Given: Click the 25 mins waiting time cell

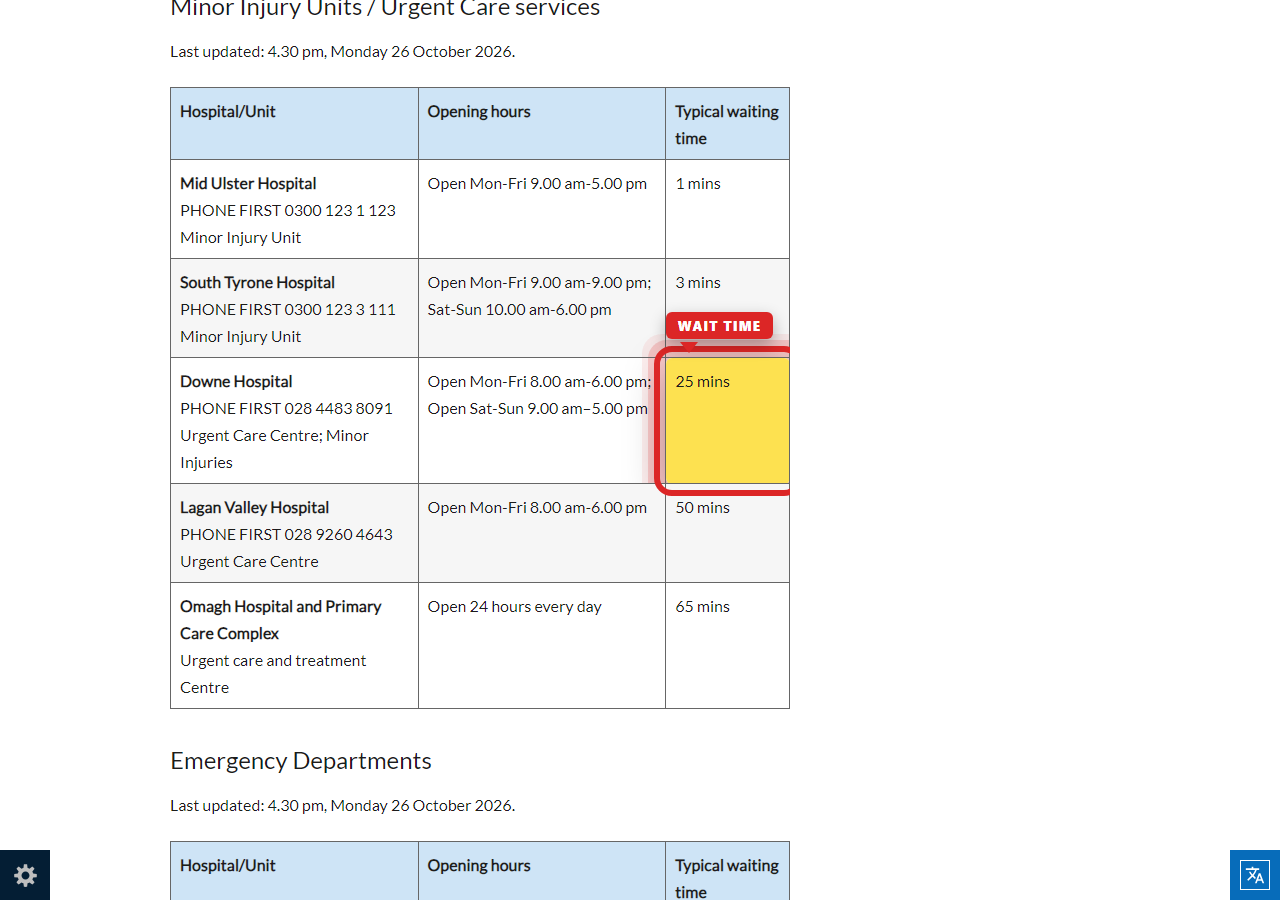Looking at the screenshot, I should coord(727,421).
